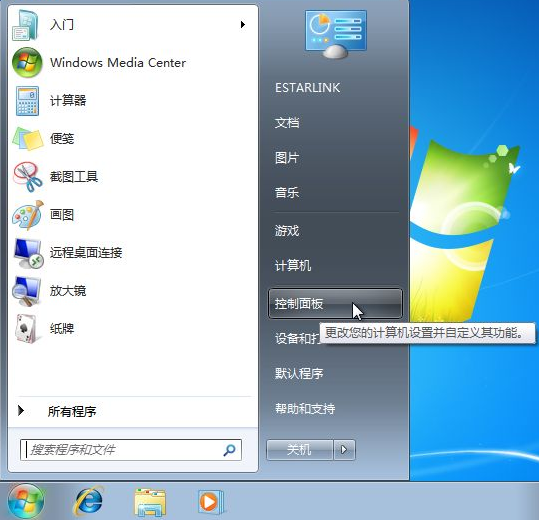Focus the 搜索程序和文件 search box
Viewport: 539px width, 520px height.
tap(131, 450)
